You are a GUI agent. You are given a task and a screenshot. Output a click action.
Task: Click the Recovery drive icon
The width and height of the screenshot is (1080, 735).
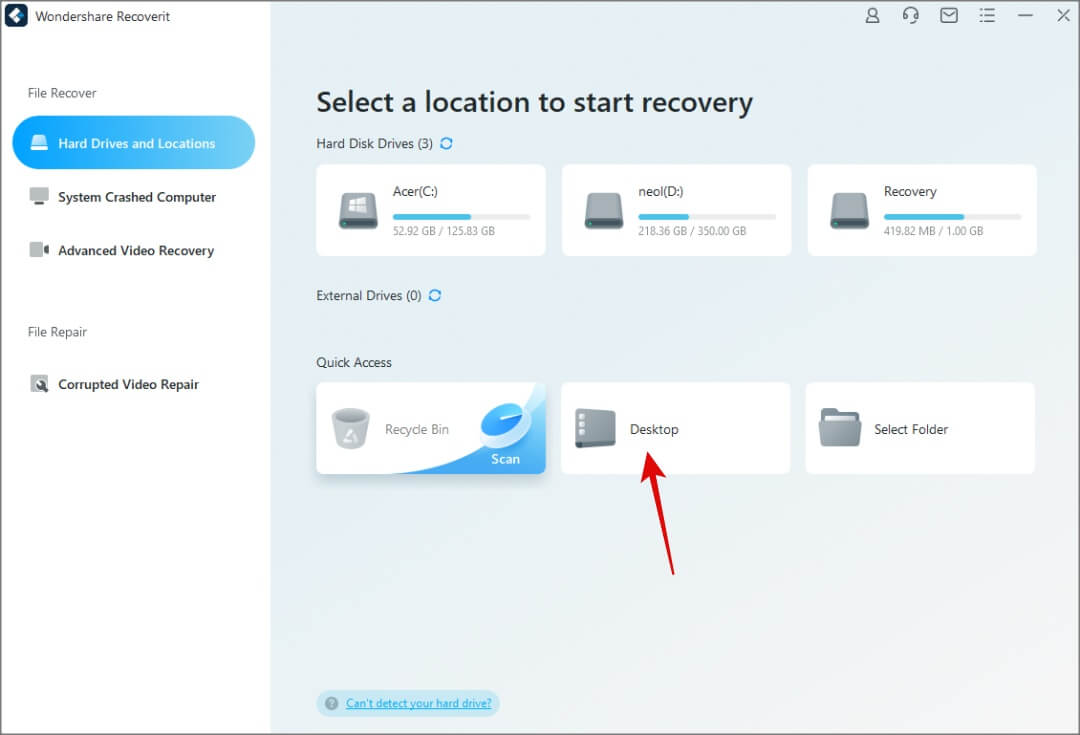tap(849, 210)
